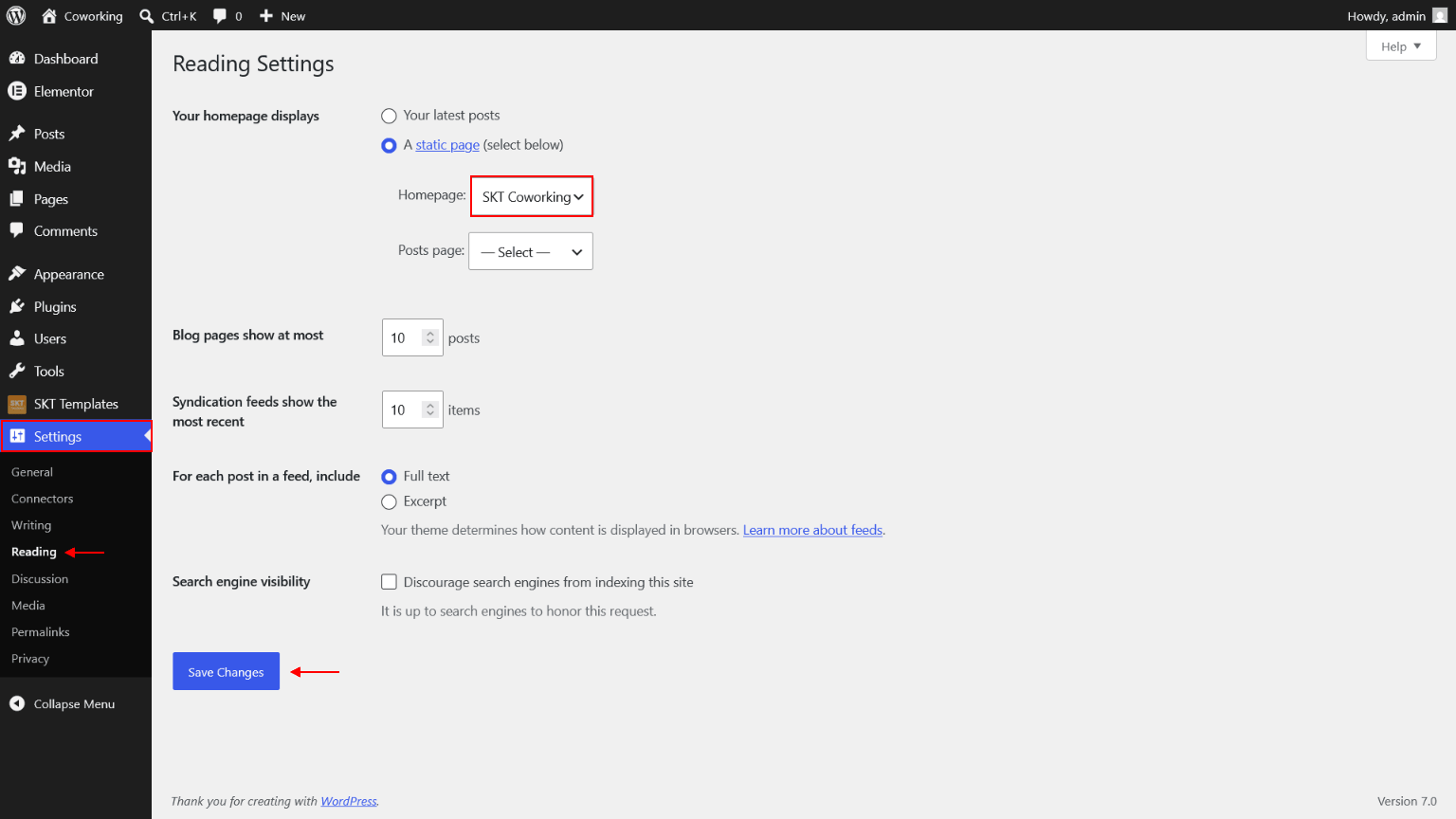
Task: Click the Dashboard gauge icon
Action: coord(17,59)
